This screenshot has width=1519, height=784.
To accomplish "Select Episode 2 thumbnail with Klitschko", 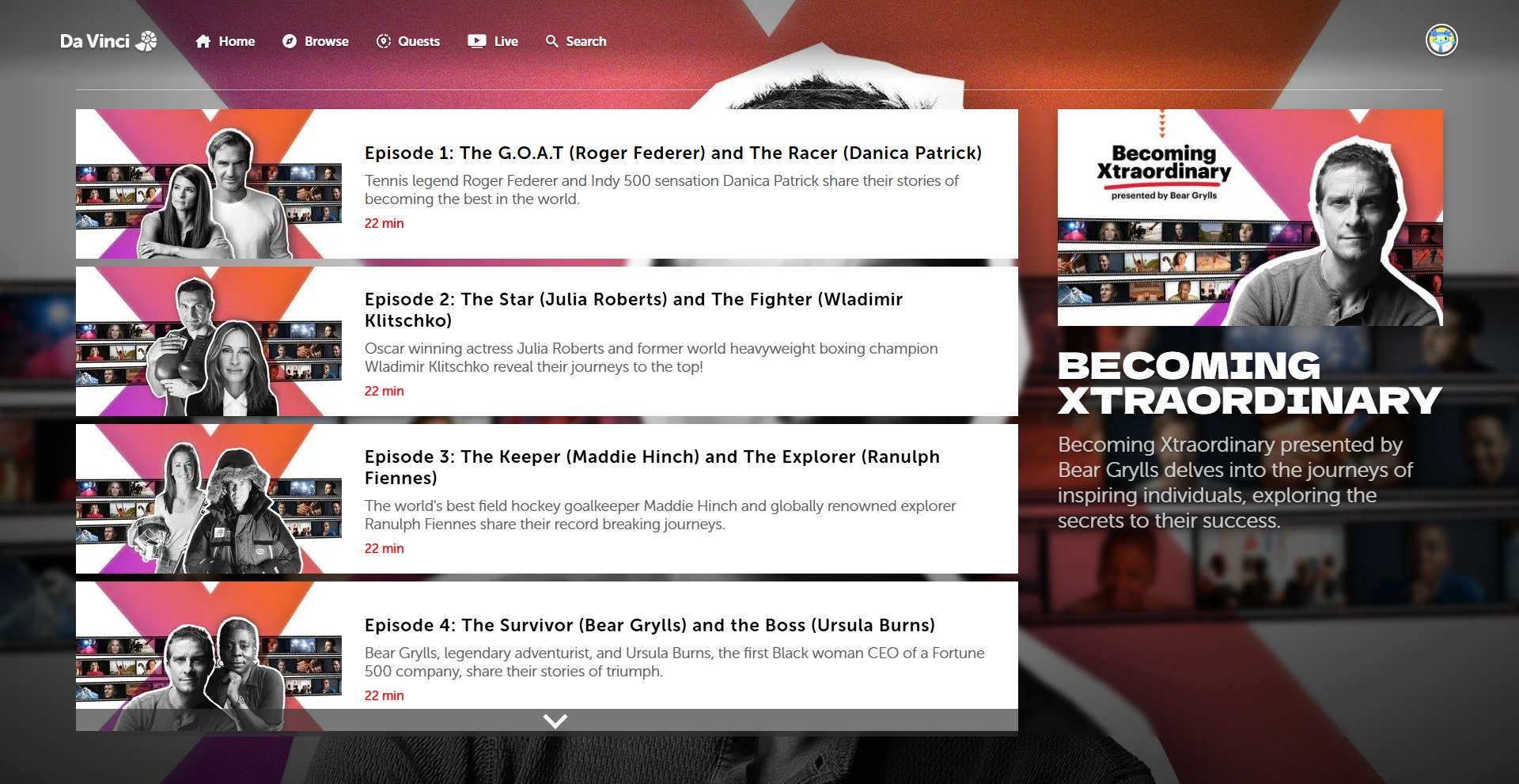I will tap(209, 341).
